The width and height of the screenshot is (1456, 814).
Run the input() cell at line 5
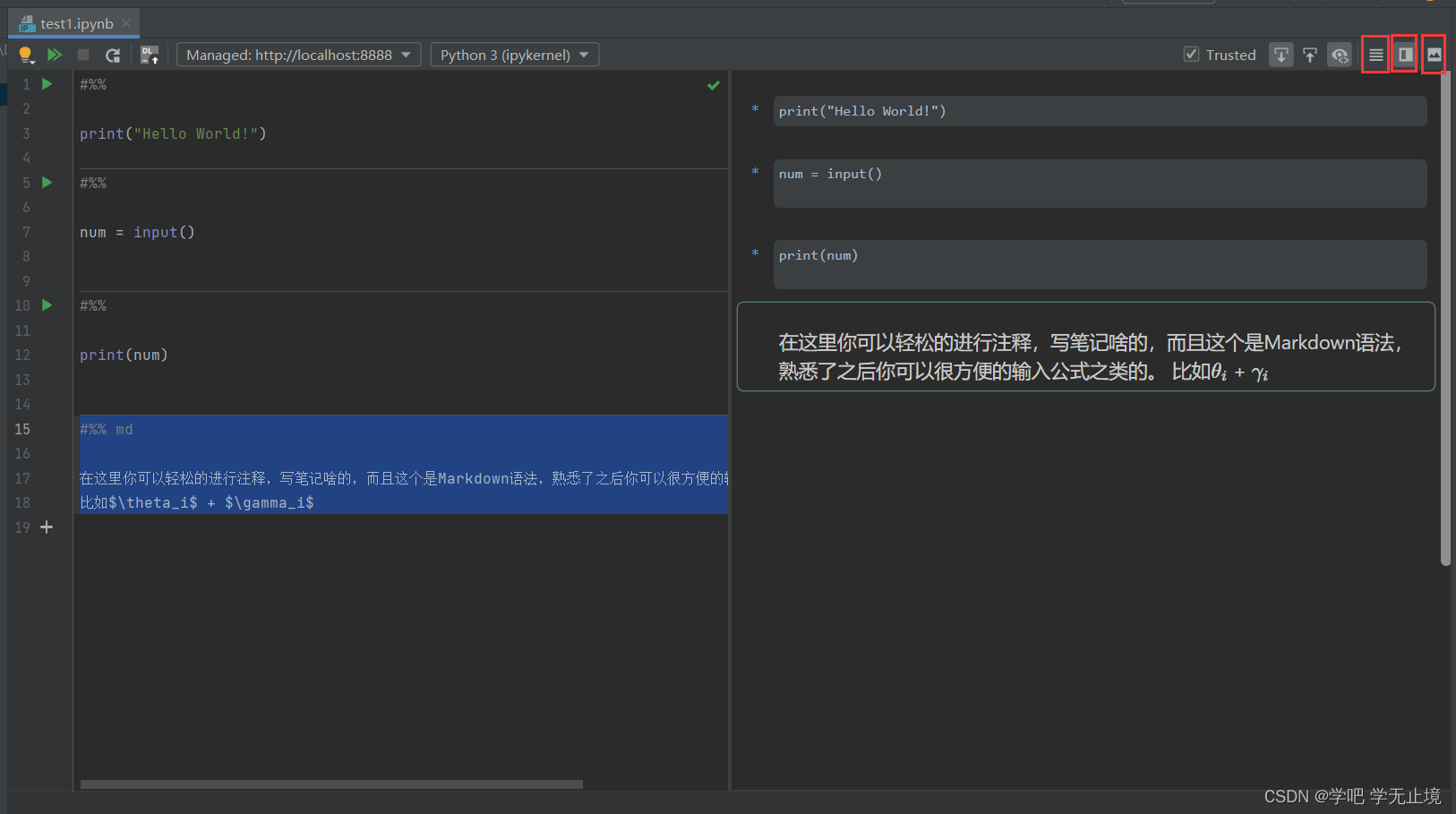point(47,182)
